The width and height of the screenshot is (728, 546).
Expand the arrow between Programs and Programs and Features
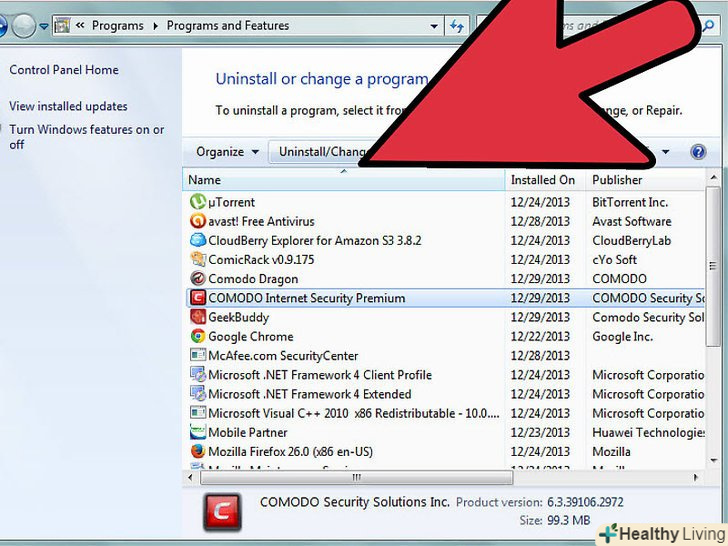click(x=156, y=26)
